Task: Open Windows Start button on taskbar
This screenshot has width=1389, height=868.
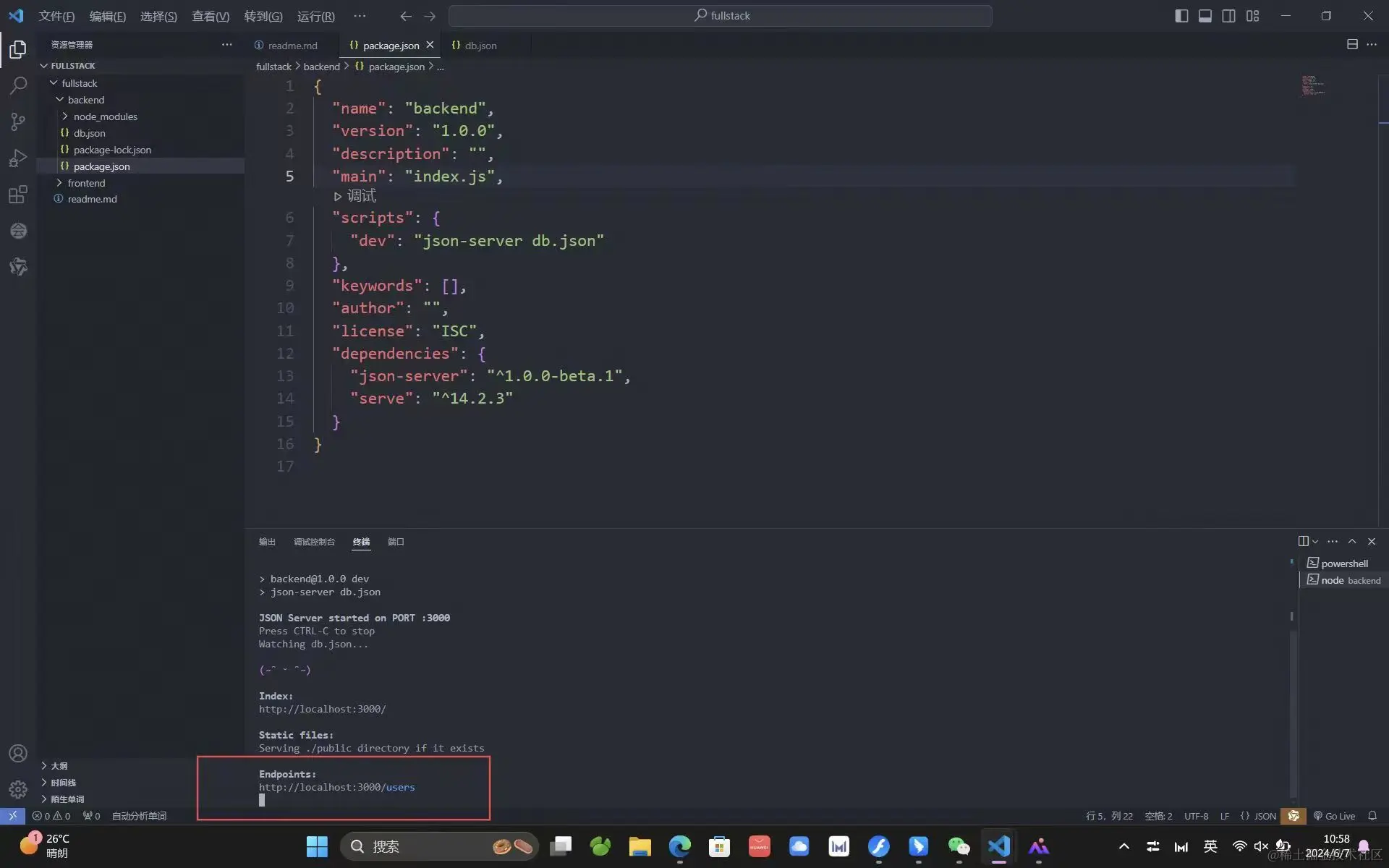Action: pyautogui.click(x=317, y=846)
